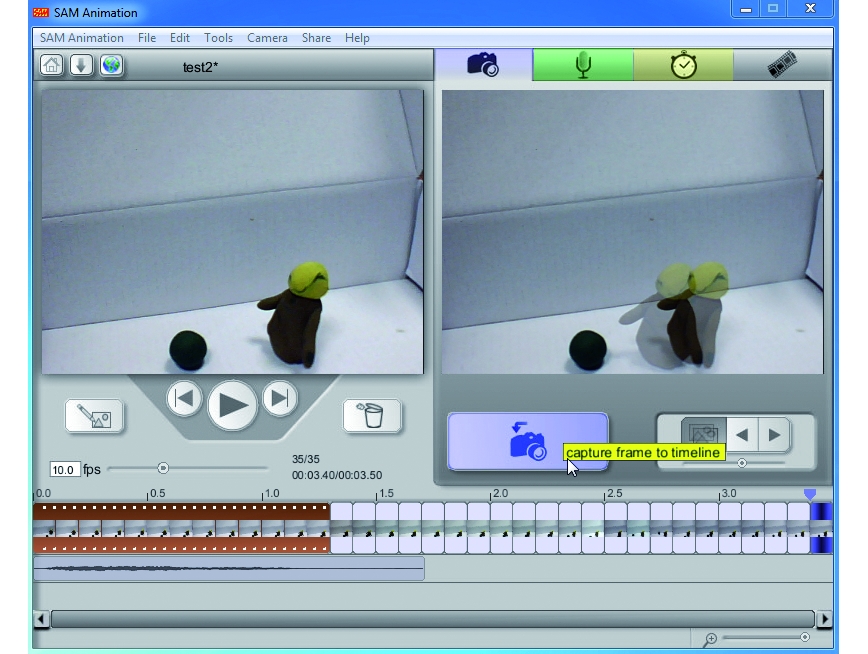Viewport: 868px width, 654px height.
Task: Adjust the onion skin opacity slider
Action: coord(742,462)
